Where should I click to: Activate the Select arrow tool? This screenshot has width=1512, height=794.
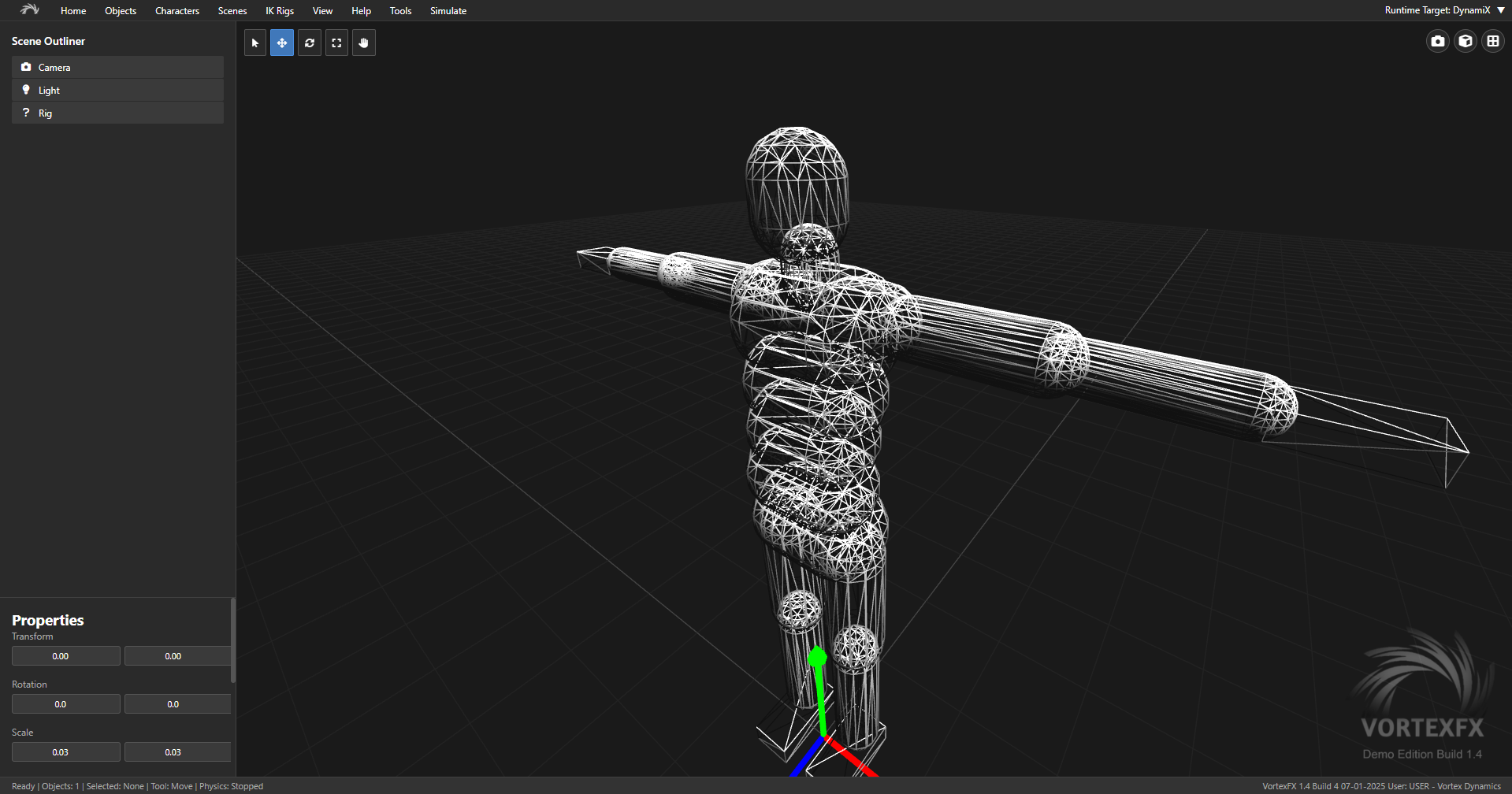255,43
